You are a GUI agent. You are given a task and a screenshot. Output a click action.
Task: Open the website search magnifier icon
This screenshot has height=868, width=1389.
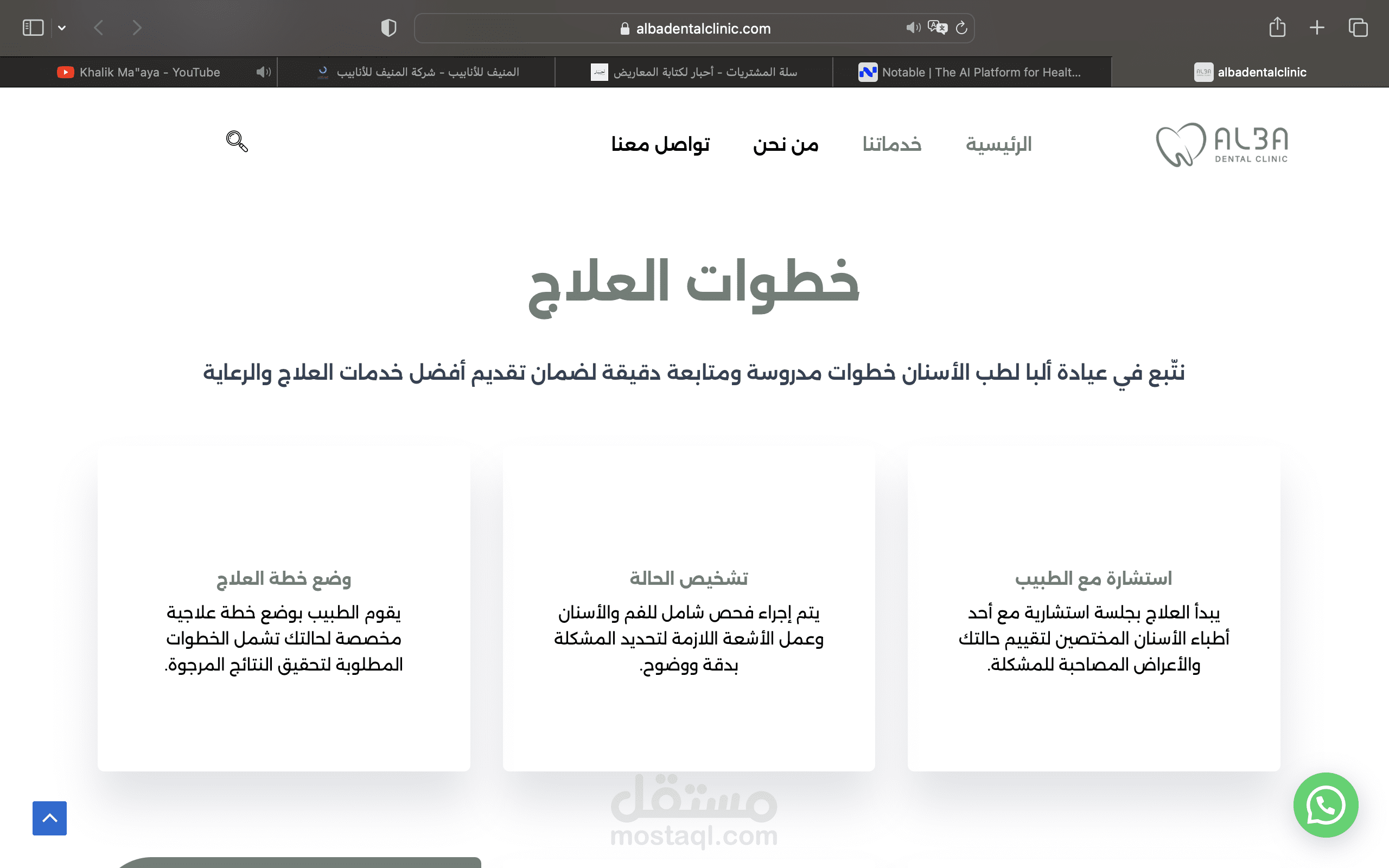point(237,141)
